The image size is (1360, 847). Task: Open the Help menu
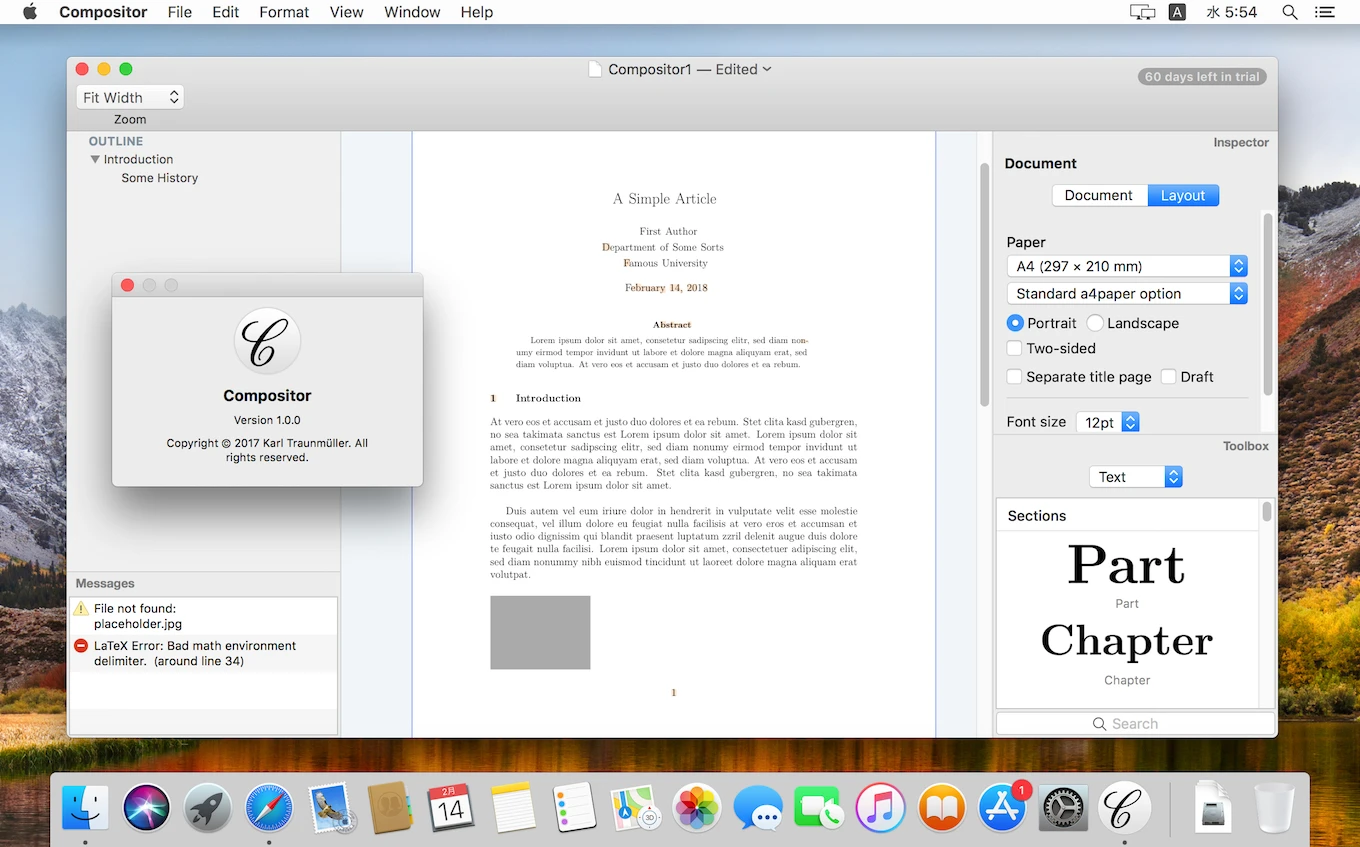(x=477, y=12)
